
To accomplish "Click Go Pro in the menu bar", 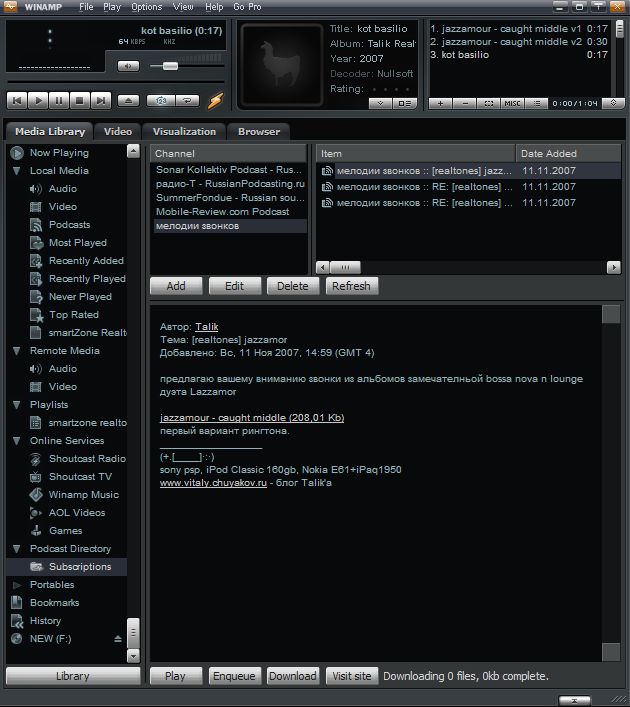I will click(x=247, y=7).
